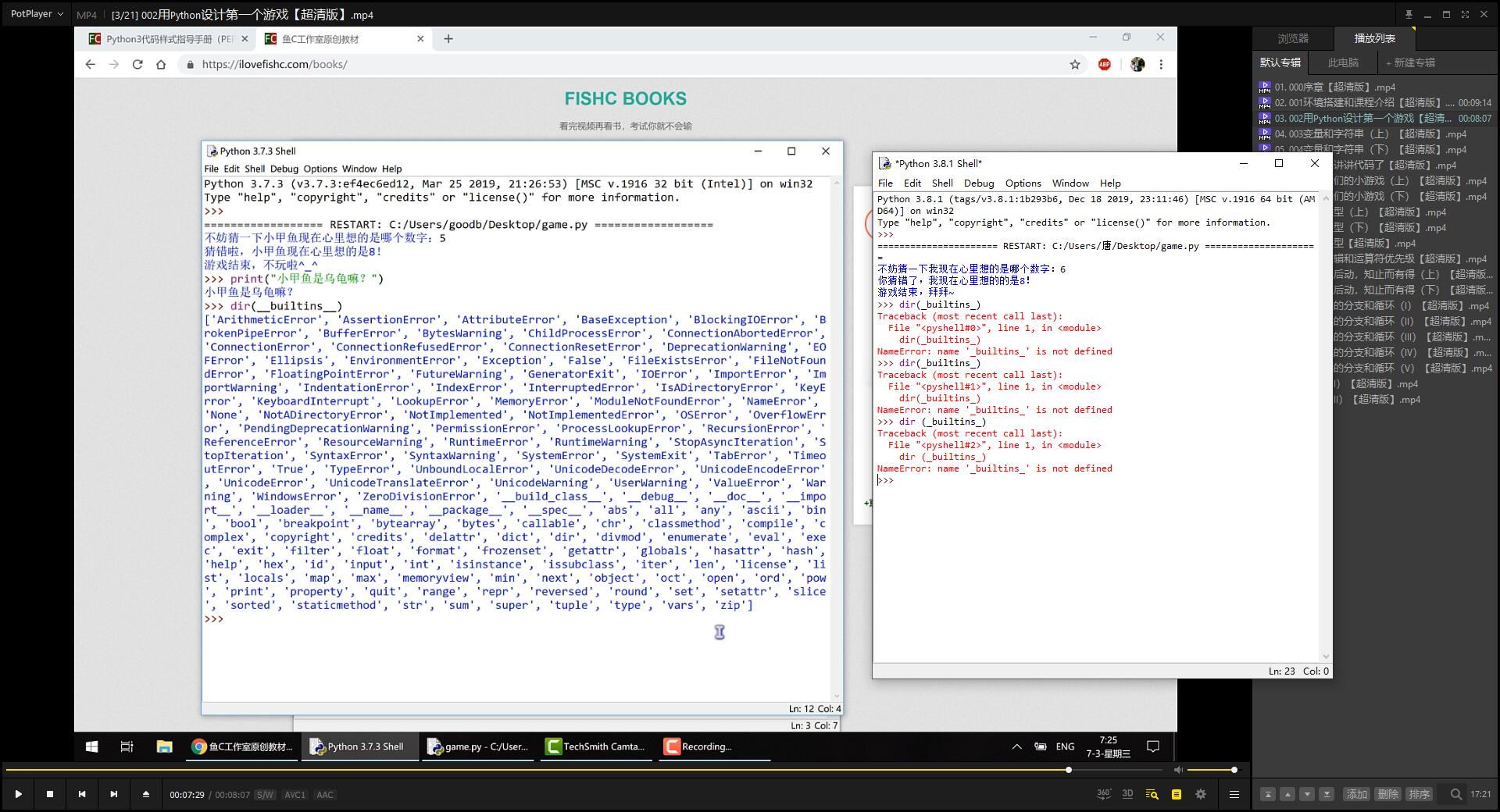Viewport: 1500px width, 812px height.
Task: Click the 添加 button in the playlist
Action: pyautogui.click(x=1357, y=794)
